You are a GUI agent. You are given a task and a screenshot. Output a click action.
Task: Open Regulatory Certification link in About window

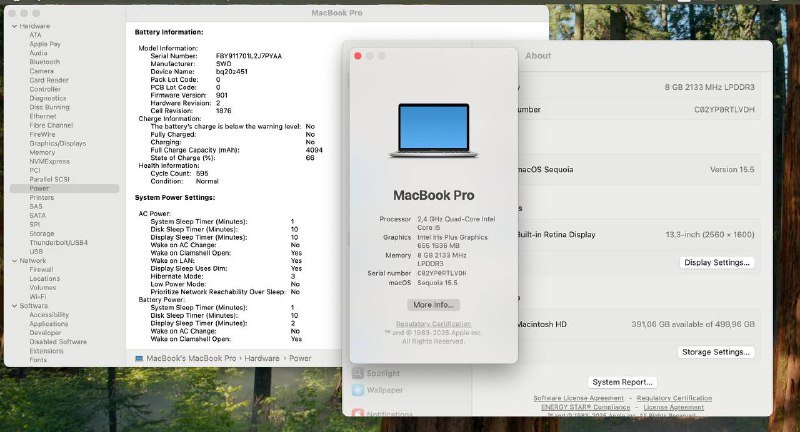pos(434,324)
